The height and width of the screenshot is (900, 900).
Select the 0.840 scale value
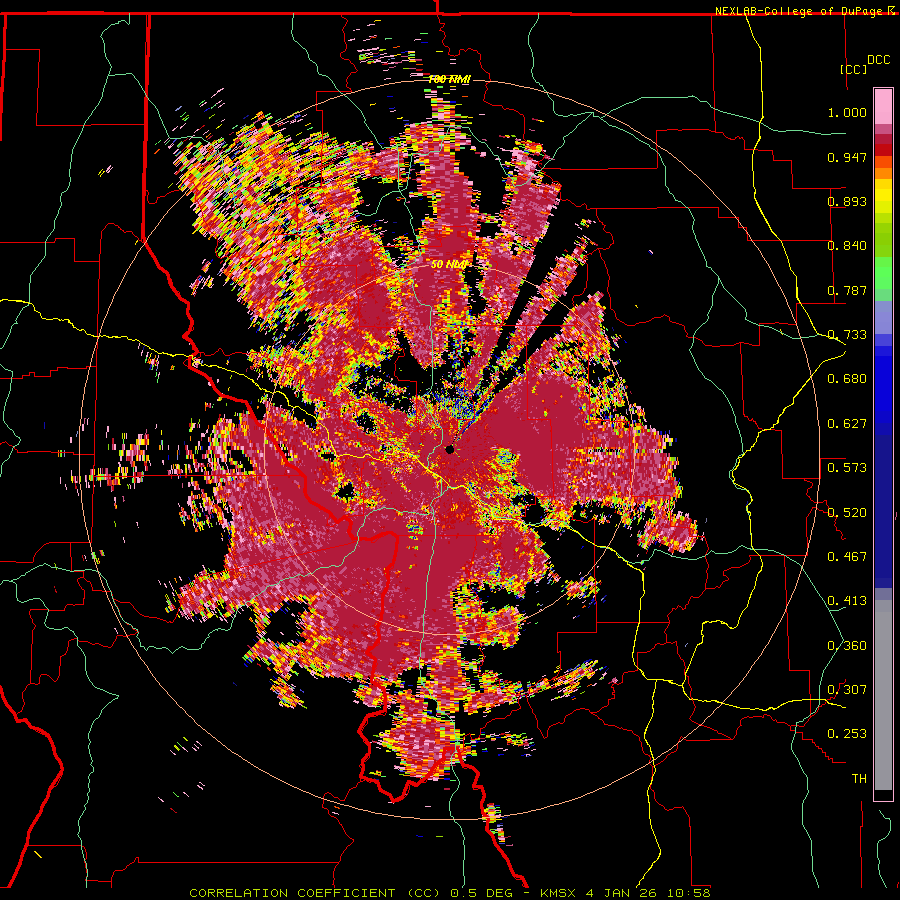847,246
